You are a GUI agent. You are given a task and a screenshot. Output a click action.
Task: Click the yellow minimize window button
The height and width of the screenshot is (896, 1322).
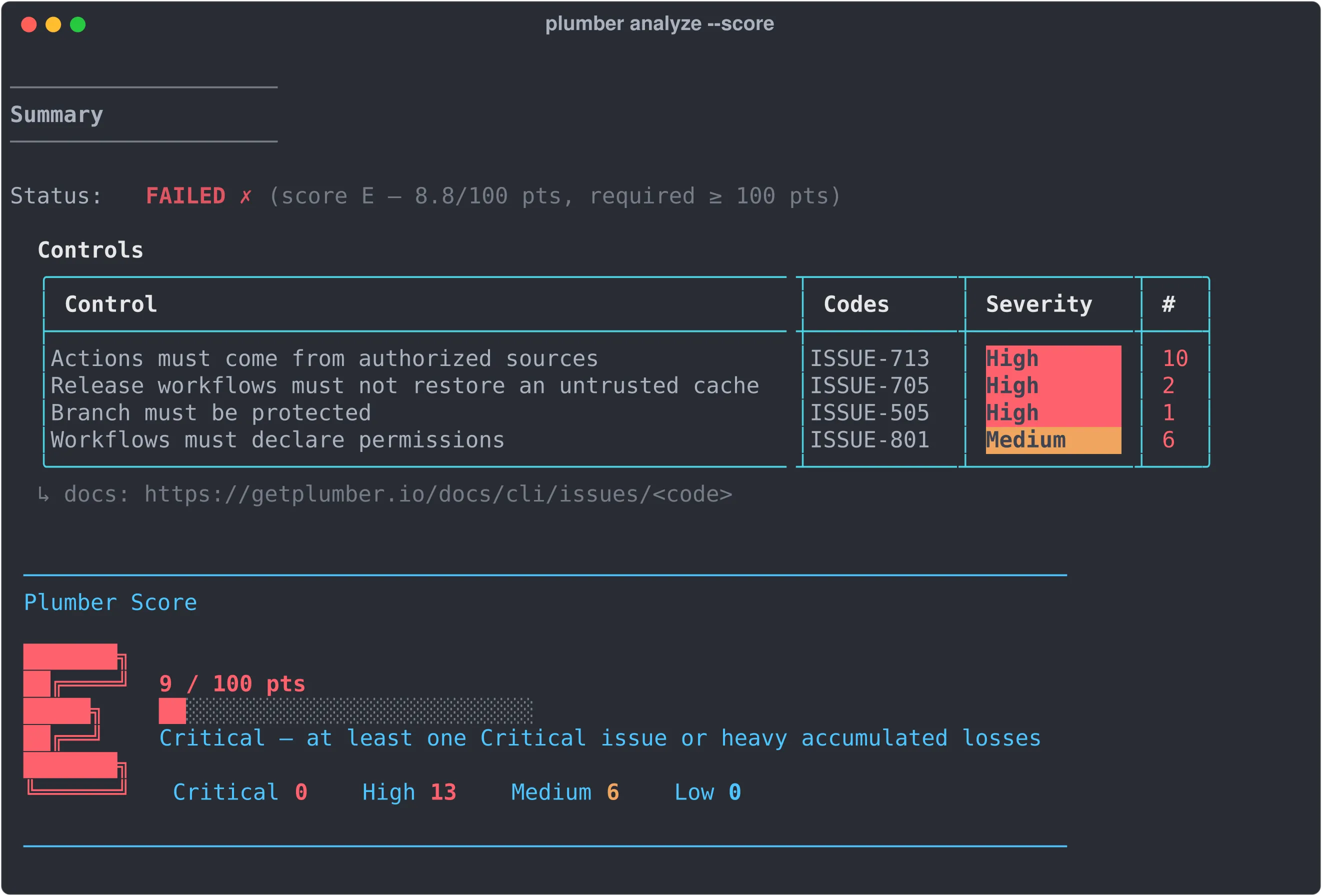pyautogui.click(x=53, y=24)
